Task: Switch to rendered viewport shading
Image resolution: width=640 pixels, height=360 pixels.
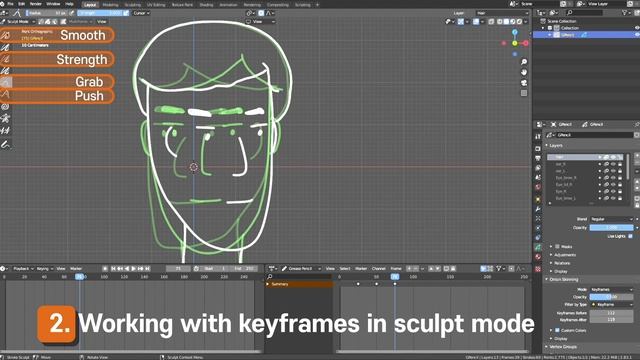Action: pyautogui.click(x=519, y=21)
